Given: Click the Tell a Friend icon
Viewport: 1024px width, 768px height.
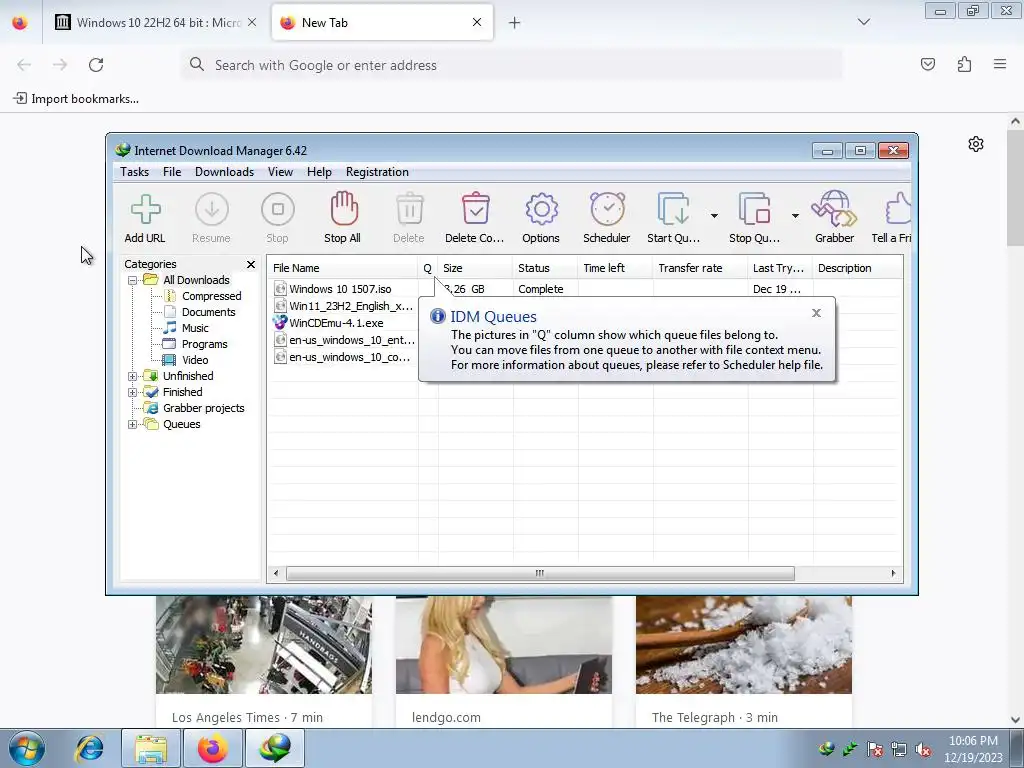Looking at the screenshot, I should pyautogui.click(x=898, y=210).
